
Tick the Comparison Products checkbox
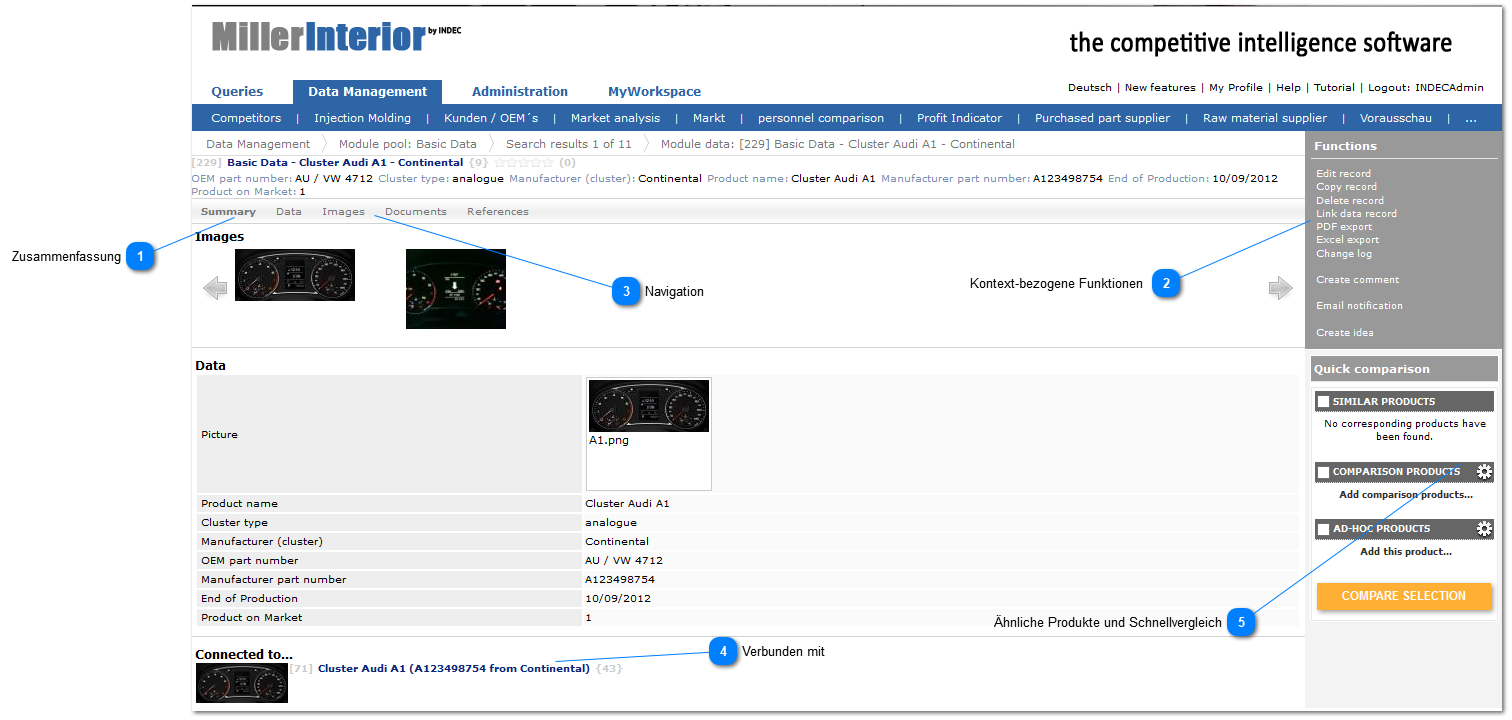[x=1324, y=472]
